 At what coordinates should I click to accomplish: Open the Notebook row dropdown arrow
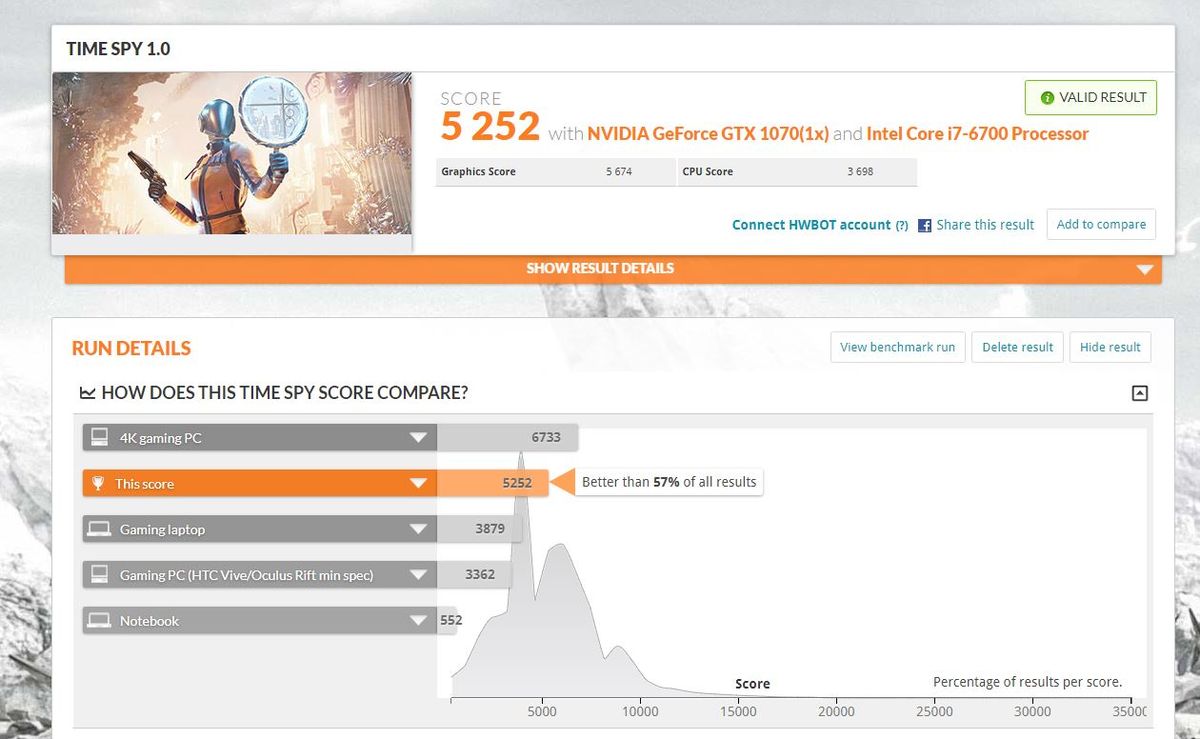coord(418,621)
